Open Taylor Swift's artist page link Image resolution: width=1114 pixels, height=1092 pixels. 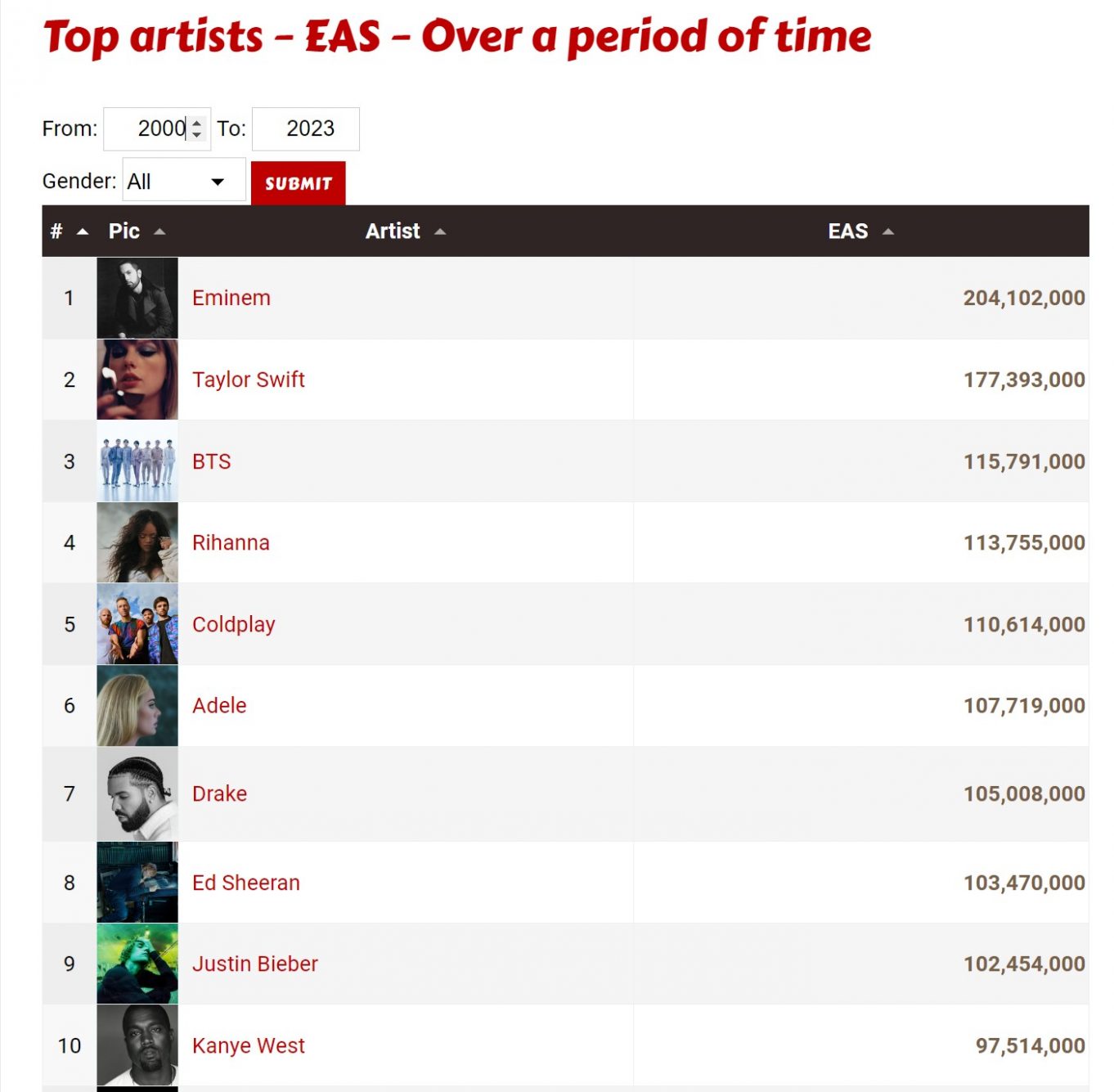coord(249,380)
